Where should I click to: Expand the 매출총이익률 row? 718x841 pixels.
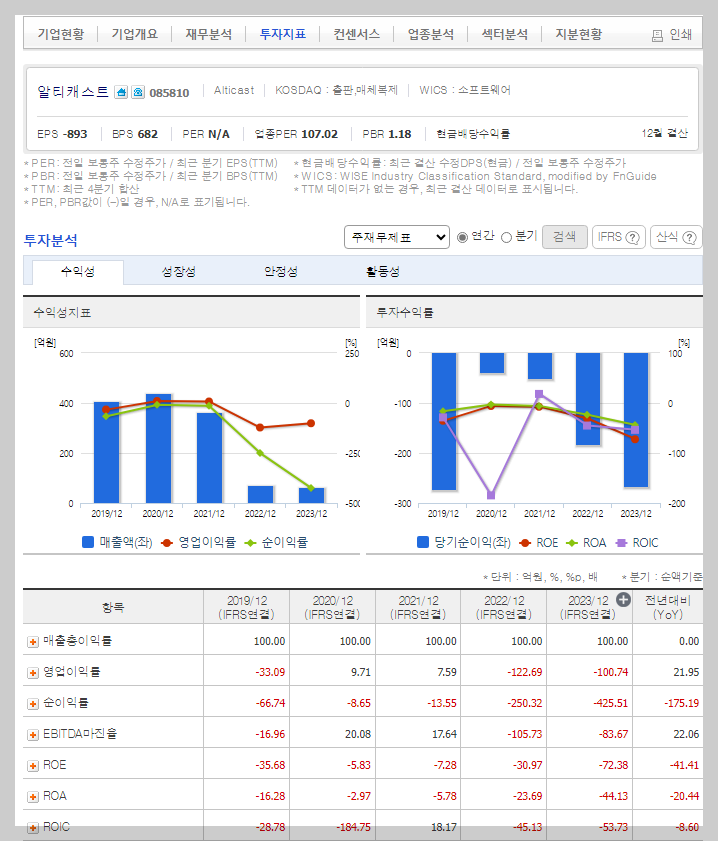(x=33, y=641)
